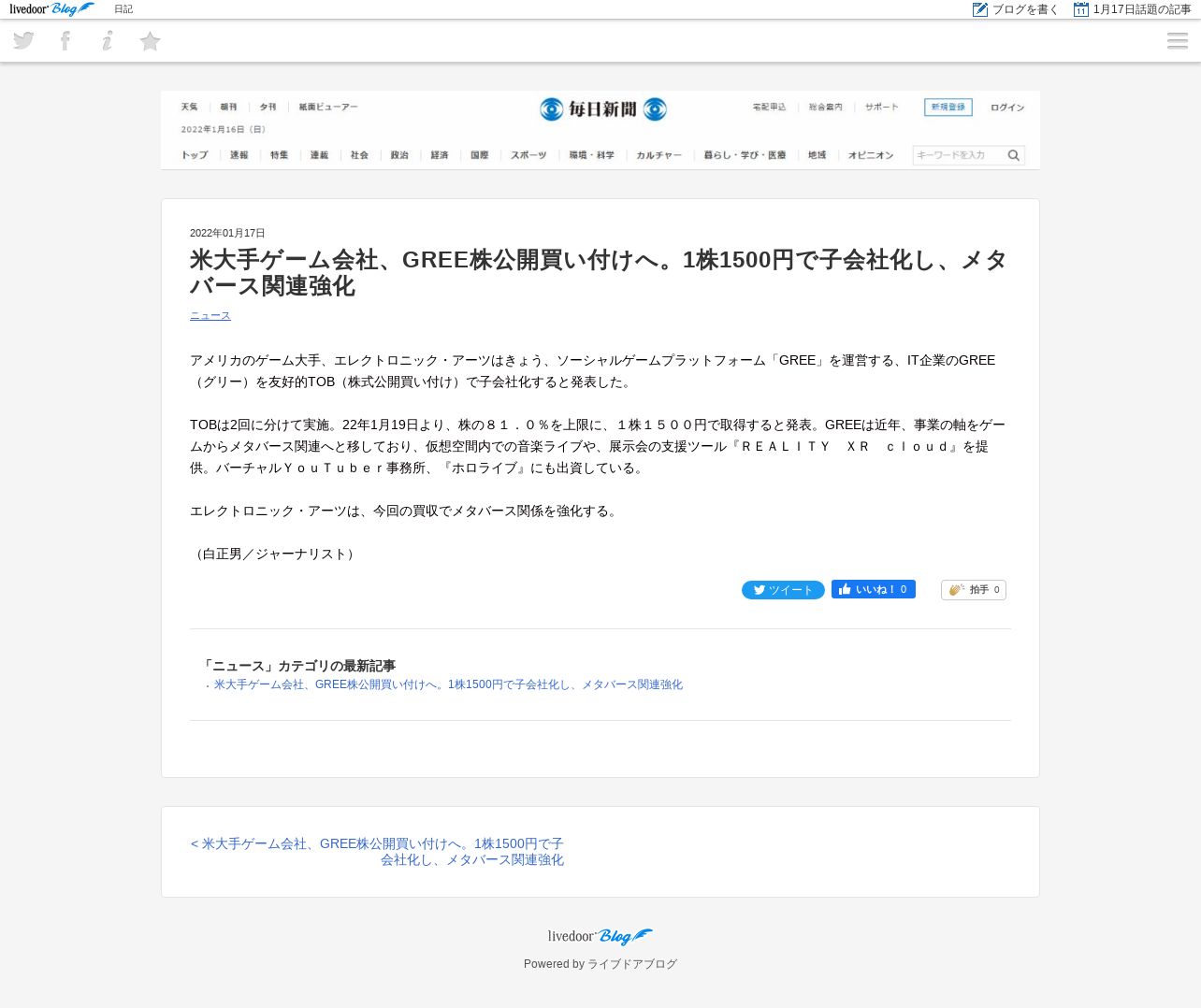
Task: Click the search magnifier in the newspaper header
Action: [1013, 155]
